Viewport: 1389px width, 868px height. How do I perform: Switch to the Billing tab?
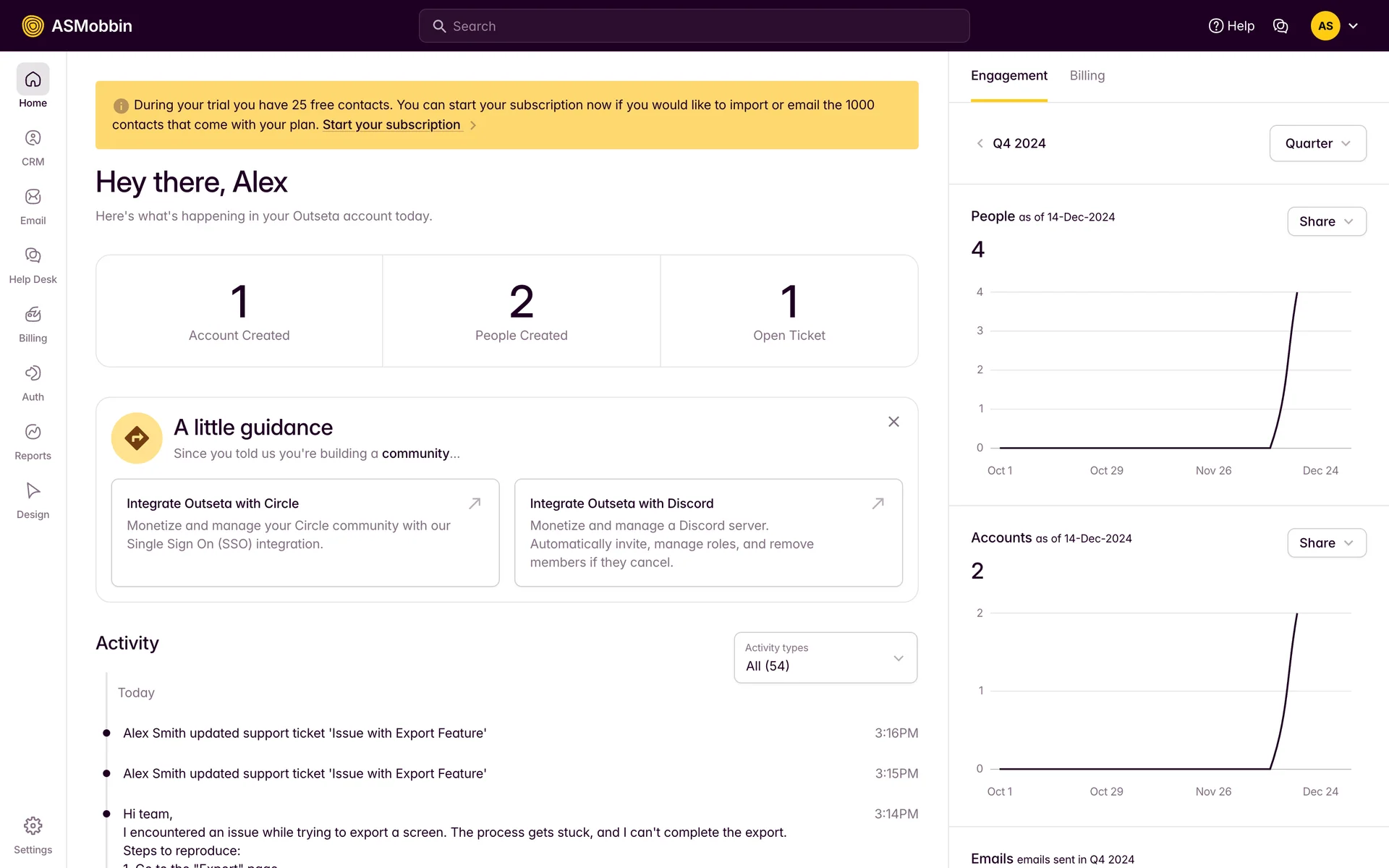[1087, 76]
